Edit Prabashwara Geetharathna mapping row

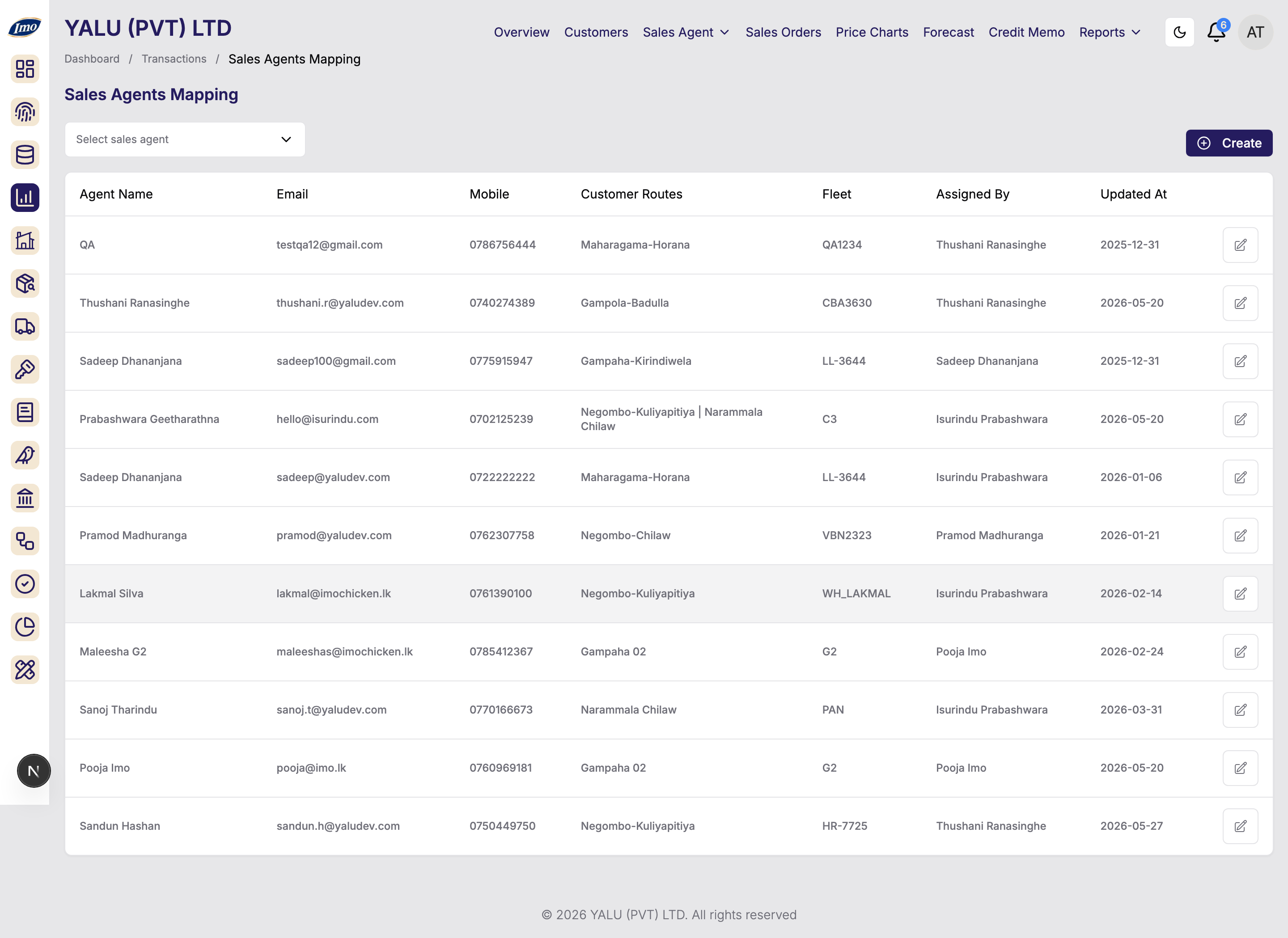(1240, 419)
